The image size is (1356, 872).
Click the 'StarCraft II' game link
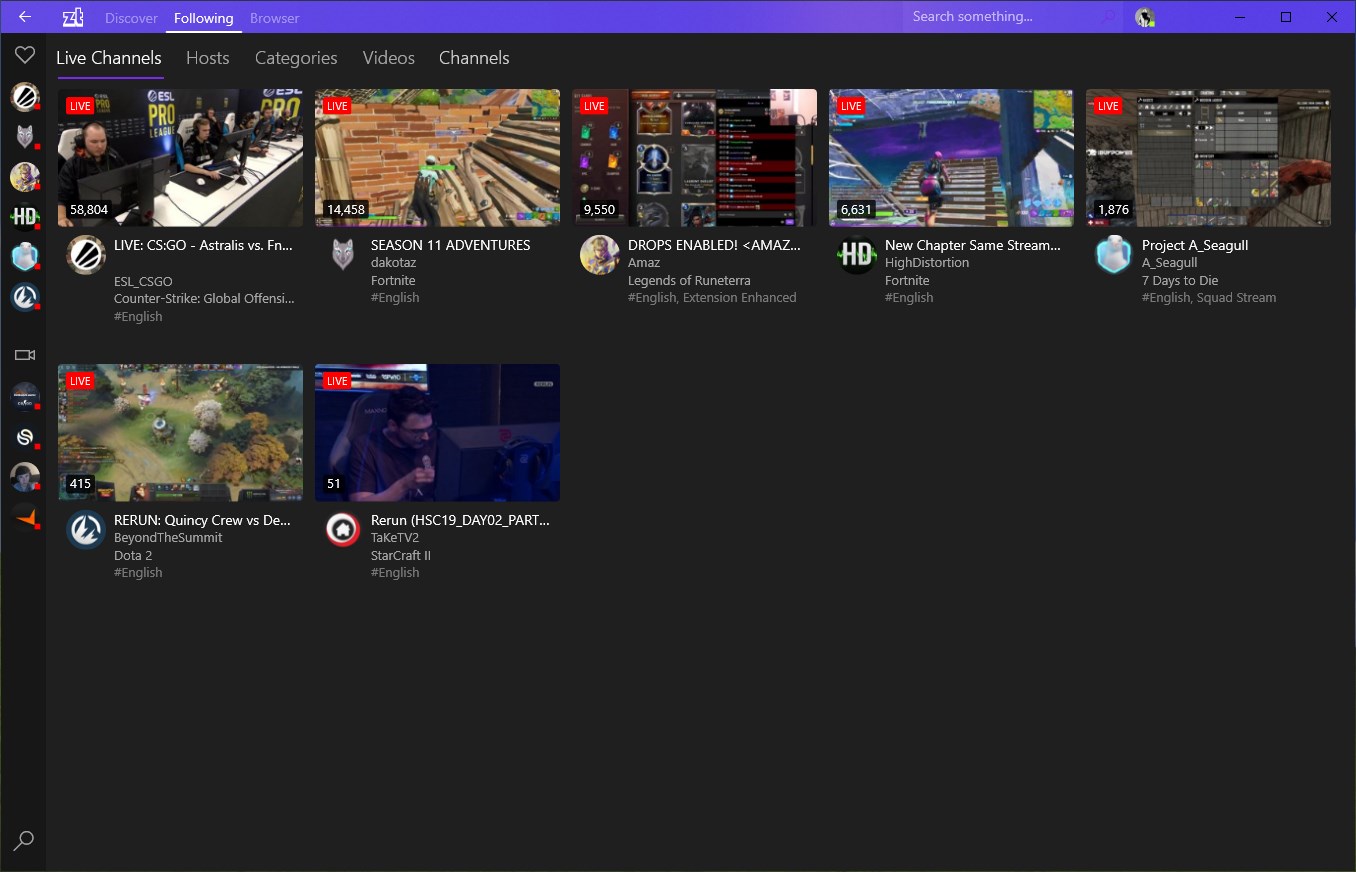401,556
